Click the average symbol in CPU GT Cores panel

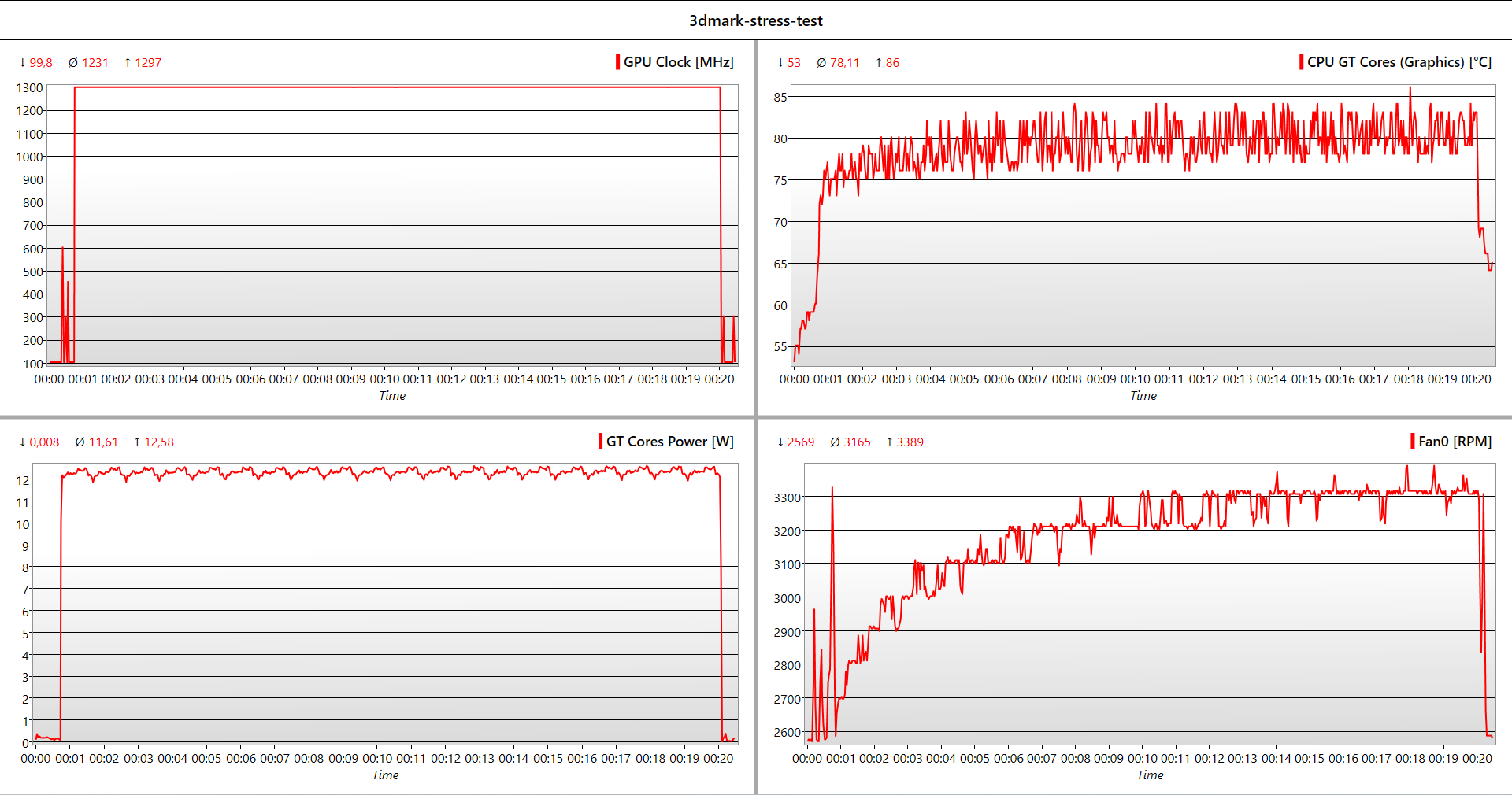coord(821,61)
